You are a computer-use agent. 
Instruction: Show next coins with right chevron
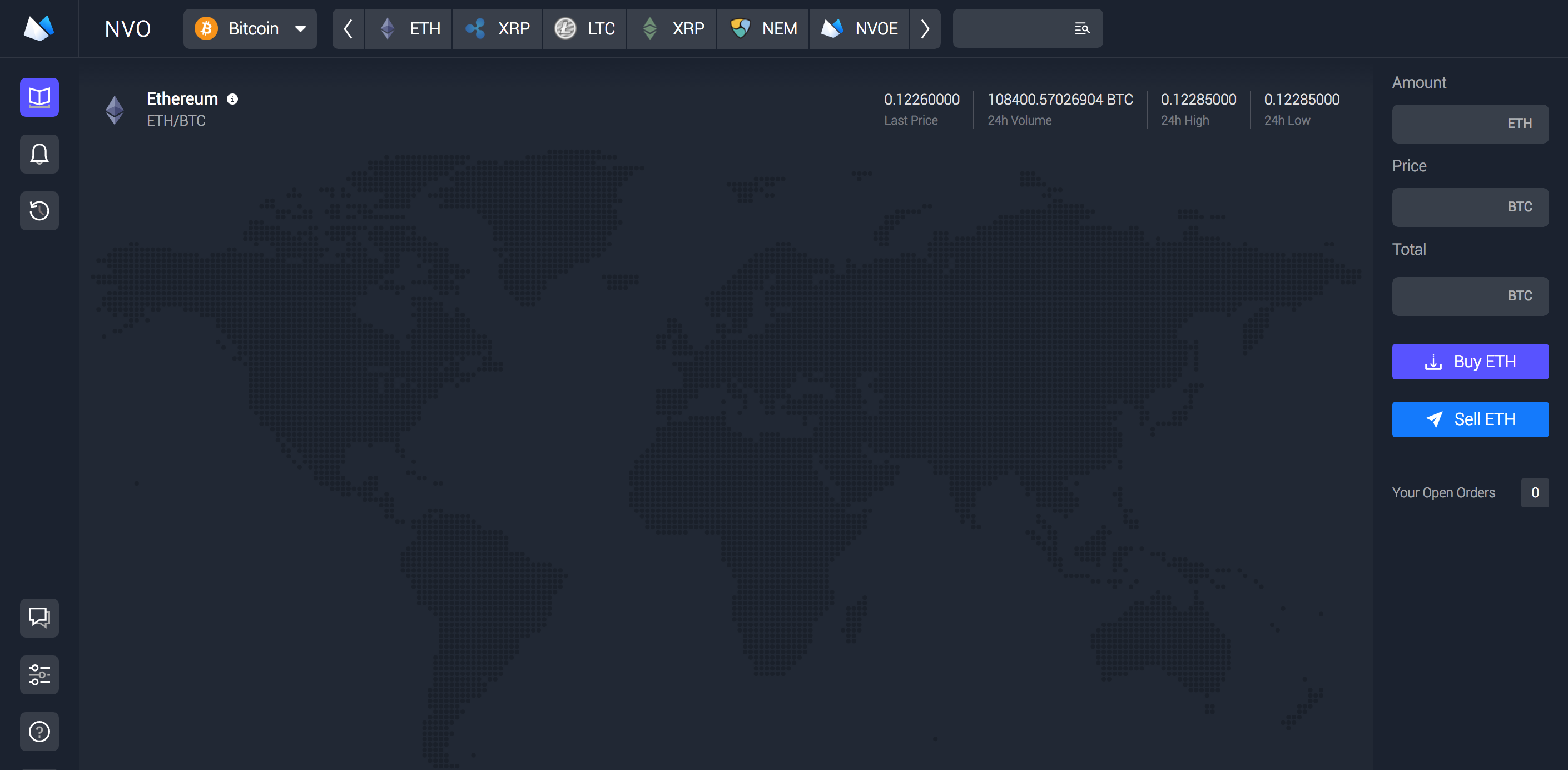click(925, 28)
